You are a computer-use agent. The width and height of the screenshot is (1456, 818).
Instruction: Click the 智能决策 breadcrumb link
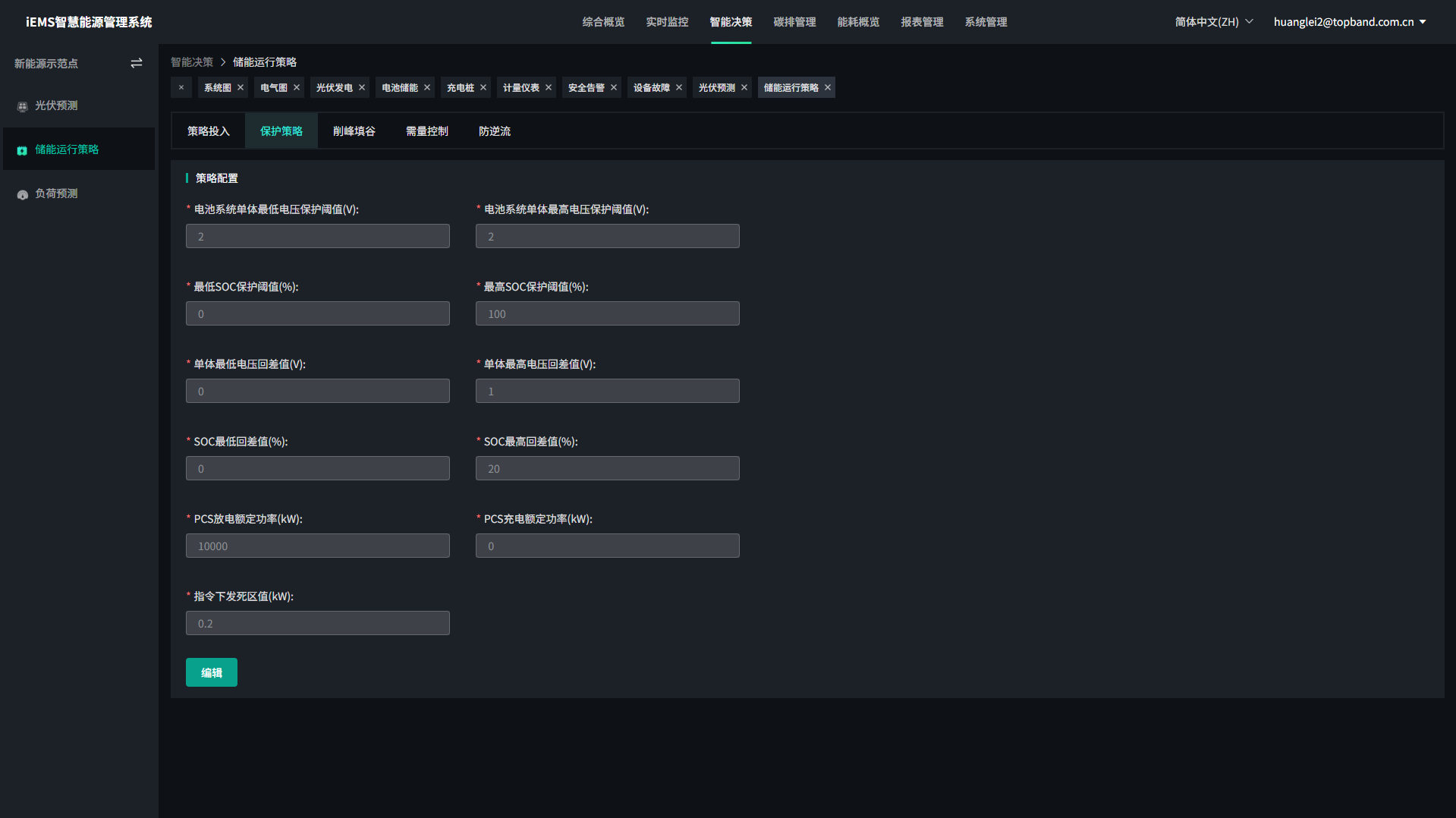(192, 62)
